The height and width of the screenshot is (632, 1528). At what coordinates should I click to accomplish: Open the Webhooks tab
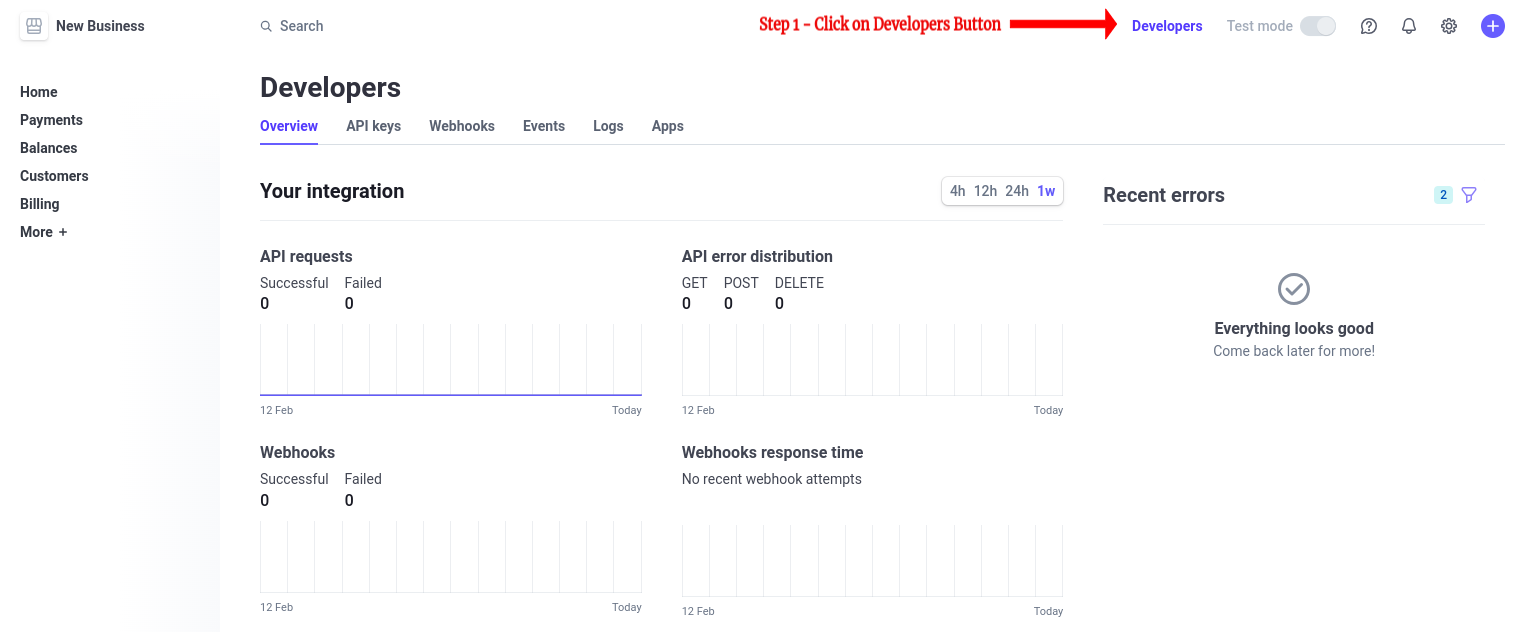462,126
